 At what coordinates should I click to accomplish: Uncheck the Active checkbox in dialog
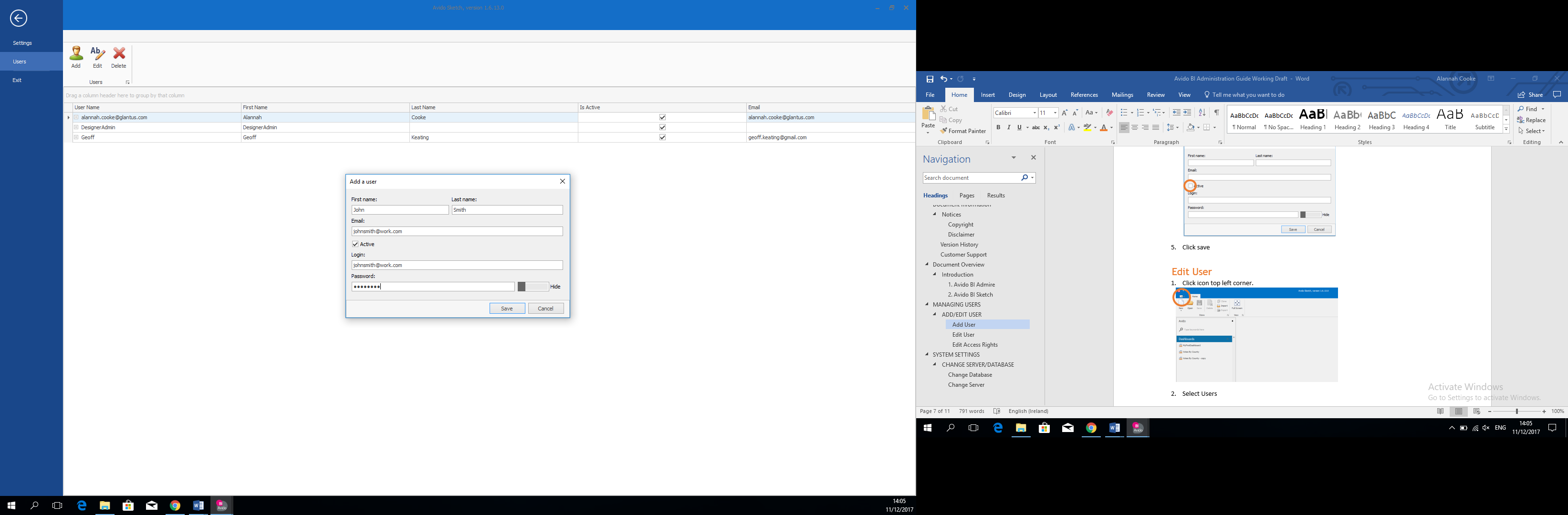coord(355,245)
